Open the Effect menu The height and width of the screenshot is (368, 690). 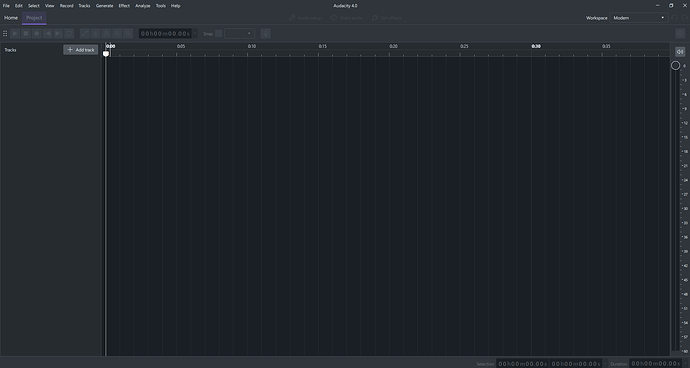click(124, 6)
